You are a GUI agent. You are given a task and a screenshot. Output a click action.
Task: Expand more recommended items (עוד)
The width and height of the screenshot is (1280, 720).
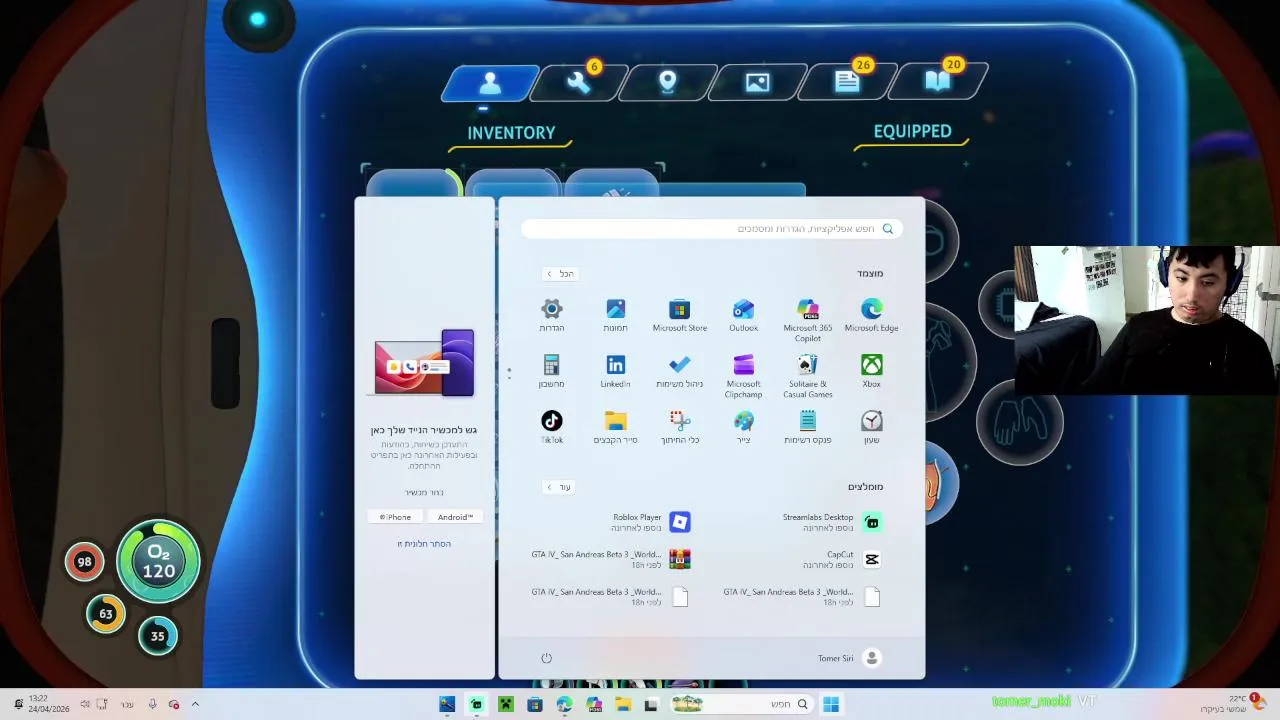pos(558,487)
